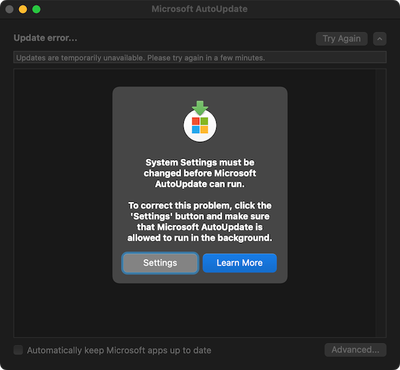The image size is (400, 370).
Task: Click the 'System Settings must be changed' message
Action: pyautogui.click(x=200, y=173)
